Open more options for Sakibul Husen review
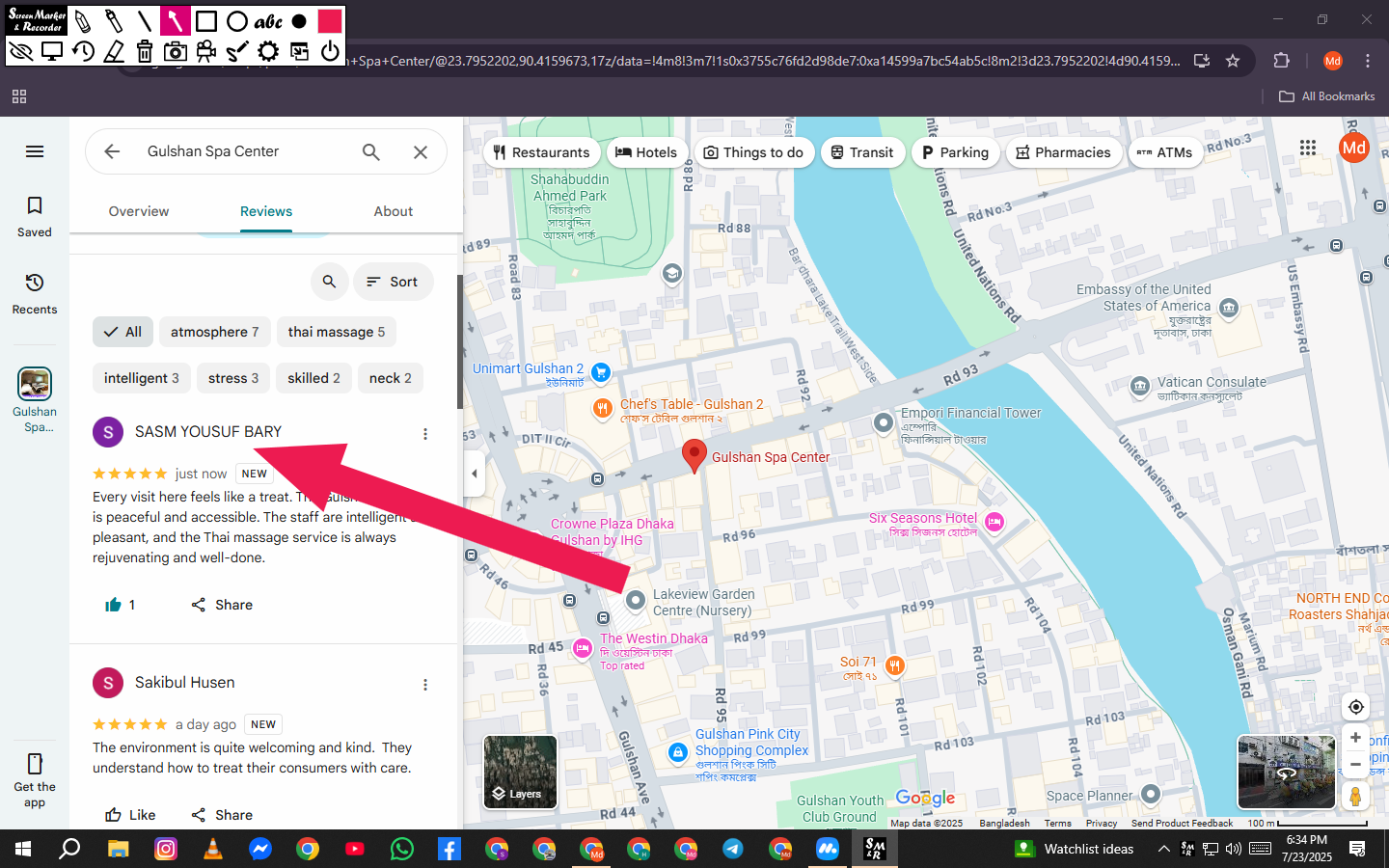The image size is (1389, 868). [x=425, y=685]
